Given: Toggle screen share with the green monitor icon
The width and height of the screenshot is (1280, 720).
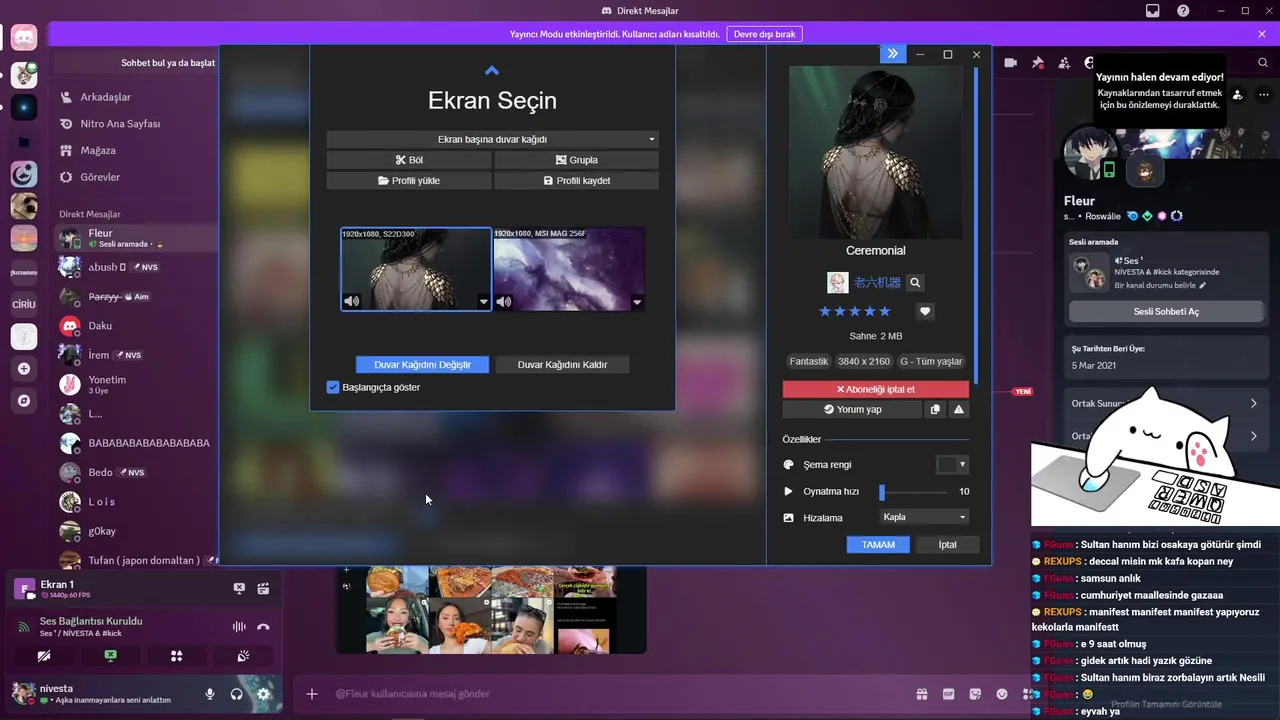Looking at the screenshot, I should pyautogui.click(x=110, y=656).
